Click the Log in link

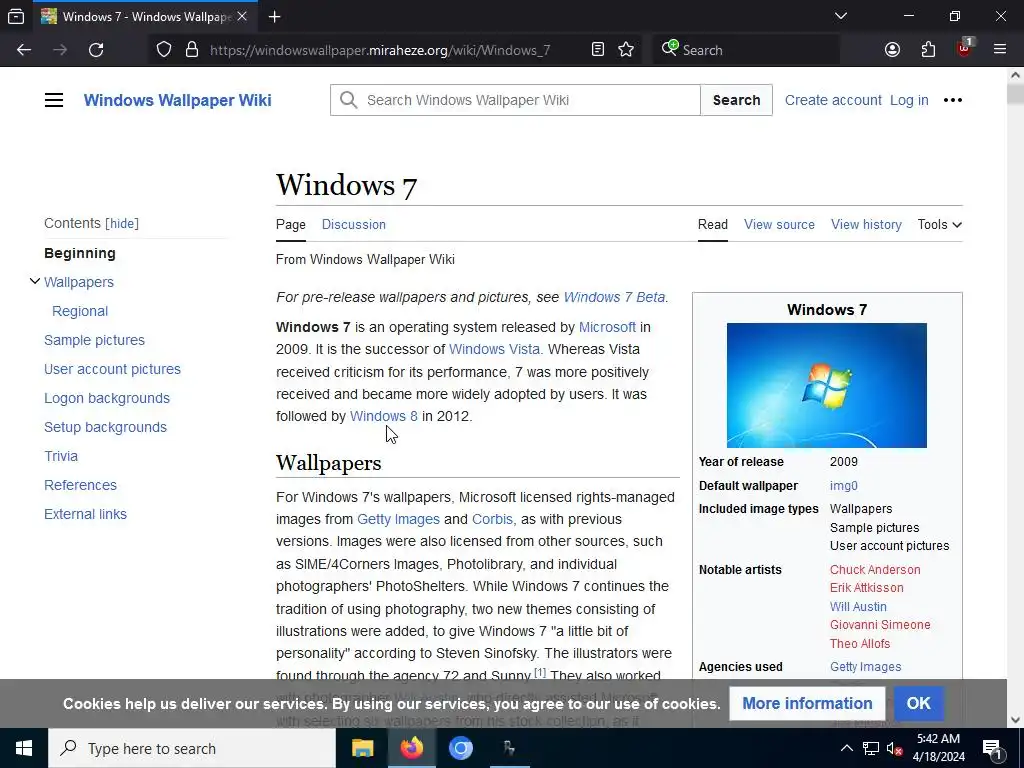(x=908, y=100)
